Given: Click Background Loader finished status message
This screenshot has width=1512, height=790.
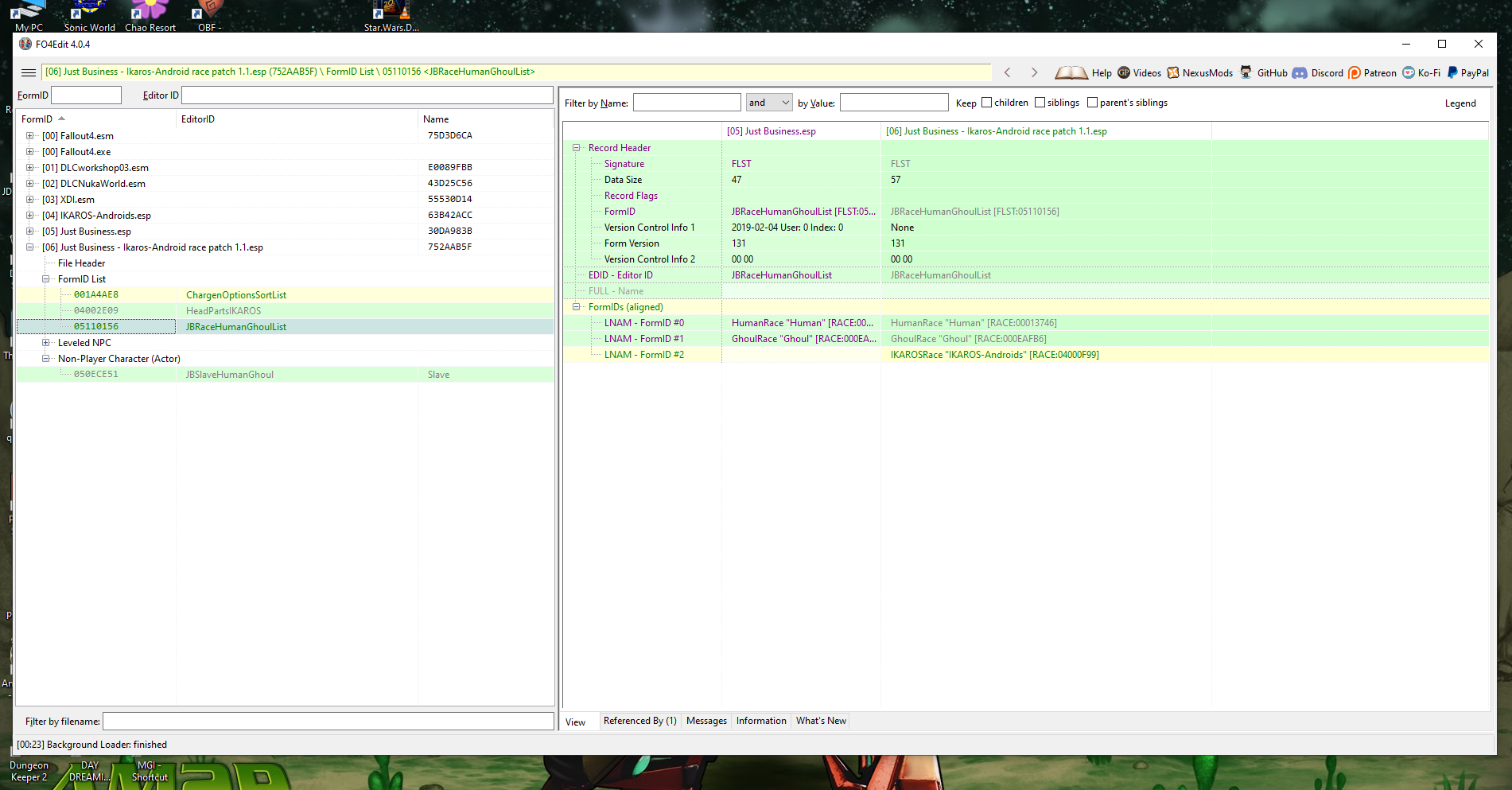Looking at the screenshot, I should click(x=92, y=745).
